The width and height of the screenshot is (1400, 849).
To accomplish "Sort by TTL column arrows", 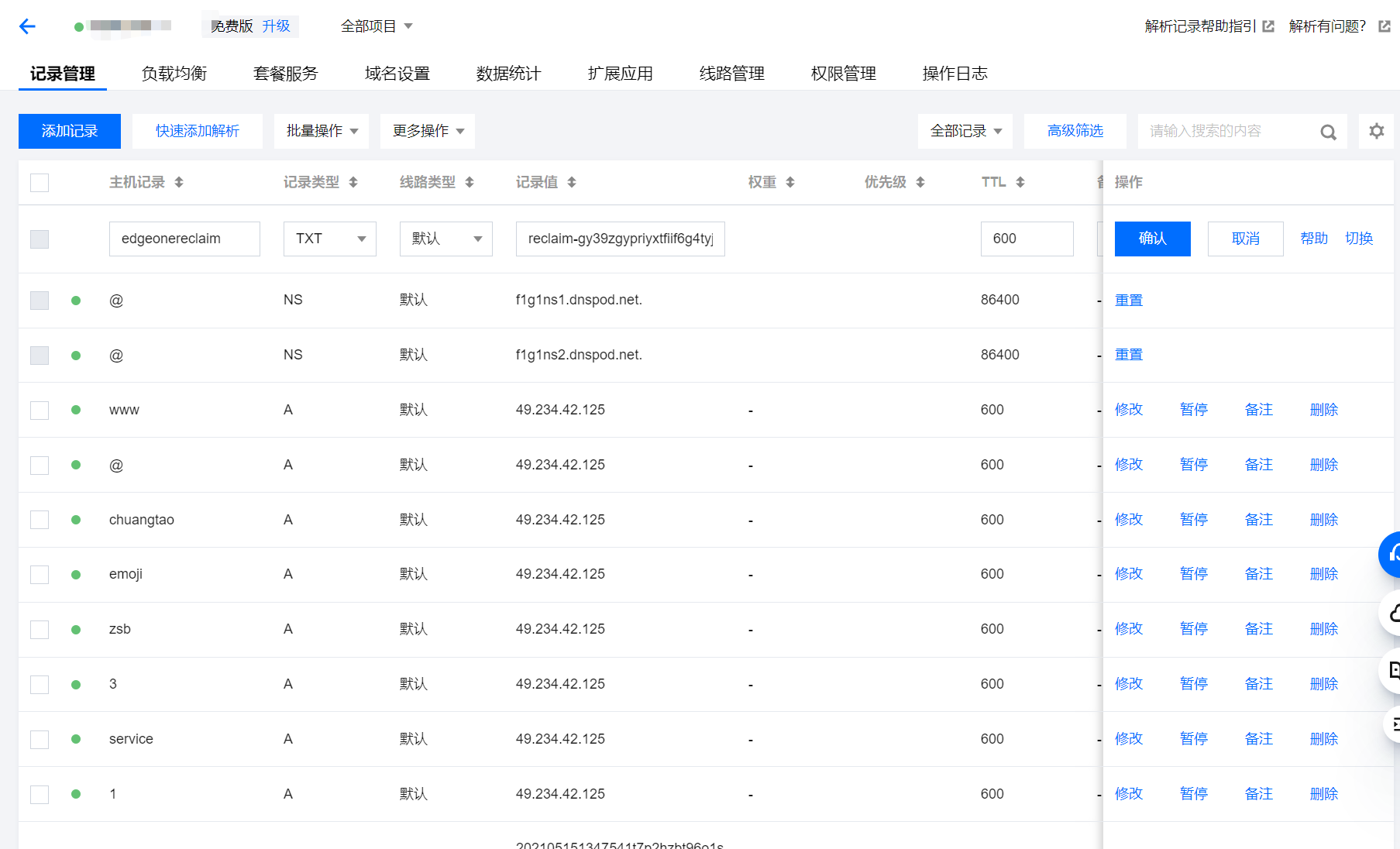I will (1020, 182).
